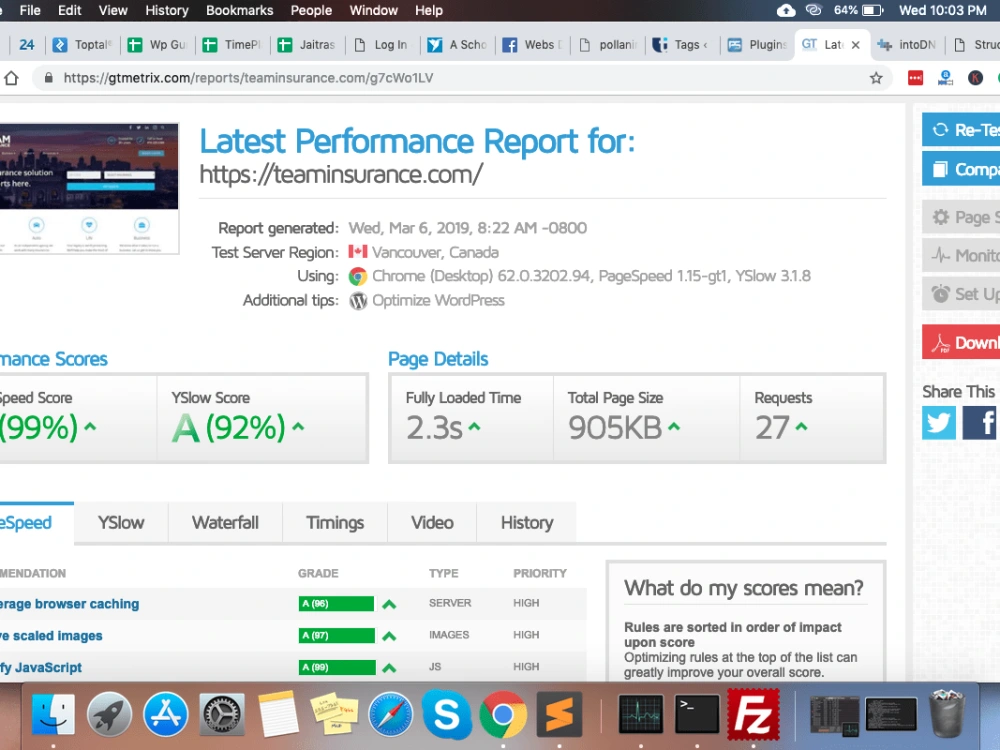Open the Notes app in dock
Viewport: 1000px width, 750px height.
coord(277,714)
